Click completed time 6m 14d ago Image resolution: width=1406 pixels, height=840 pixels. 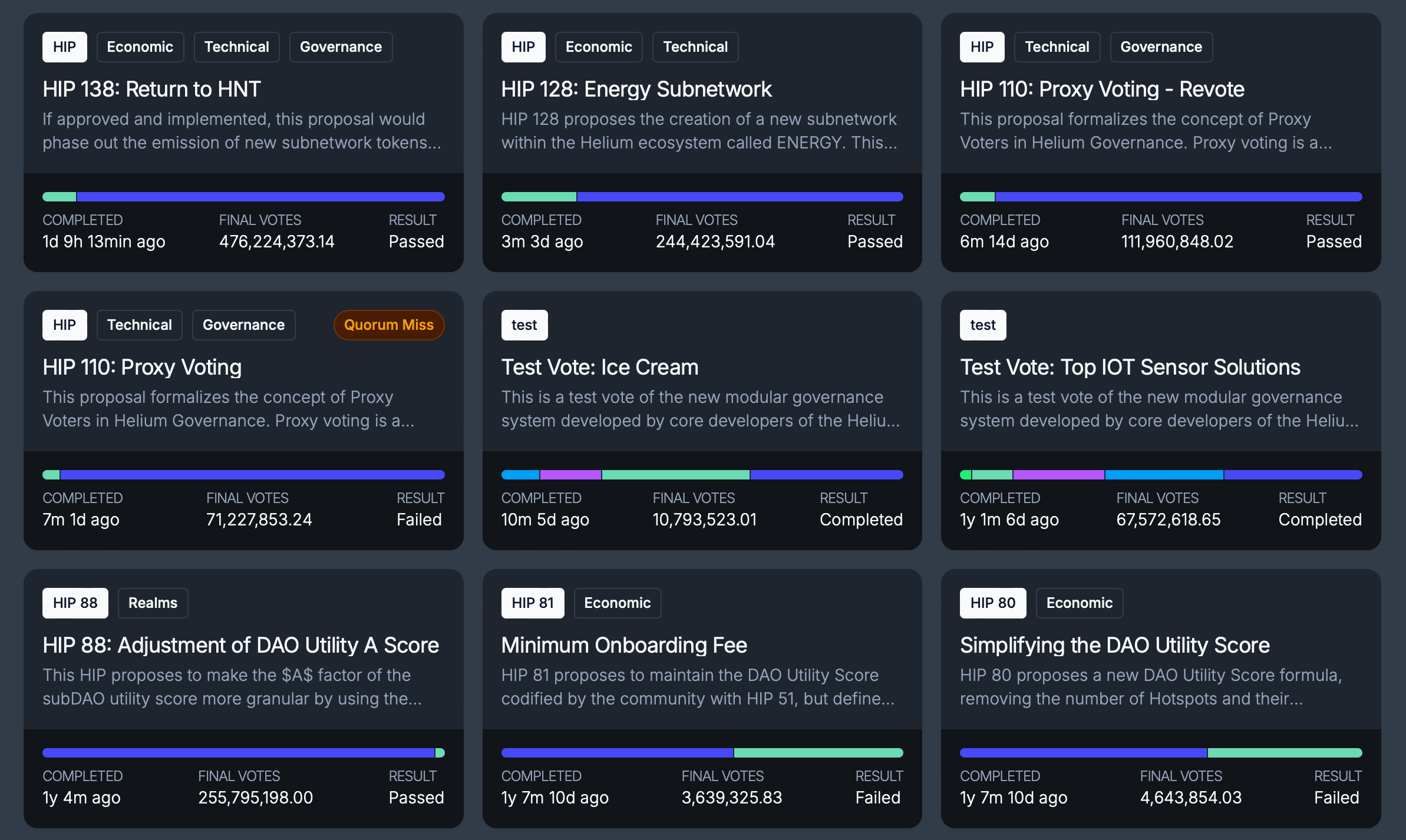click(1004, 242)
